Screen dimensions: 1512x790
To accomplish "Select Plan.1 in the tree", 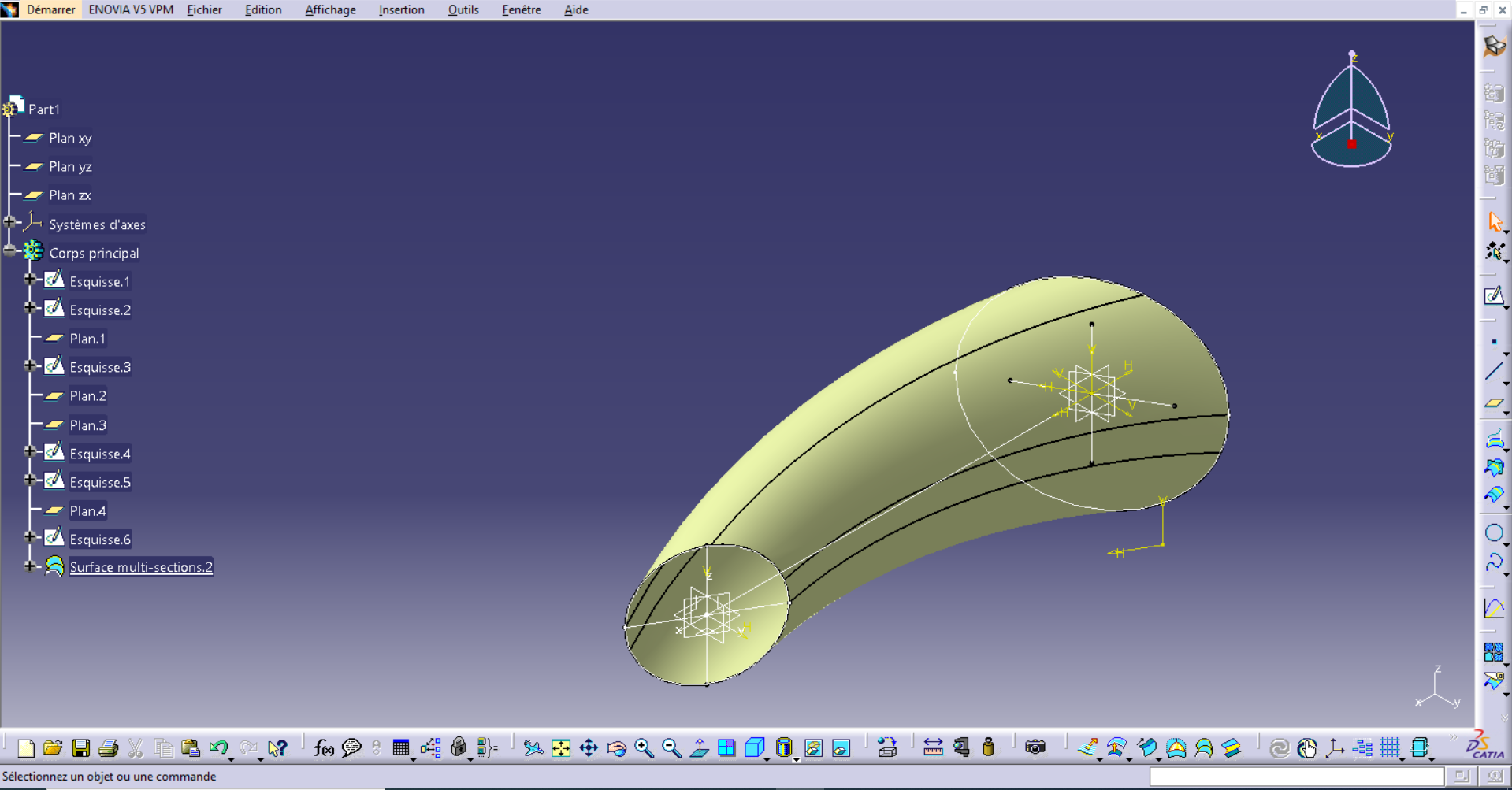I will point(87,339).
